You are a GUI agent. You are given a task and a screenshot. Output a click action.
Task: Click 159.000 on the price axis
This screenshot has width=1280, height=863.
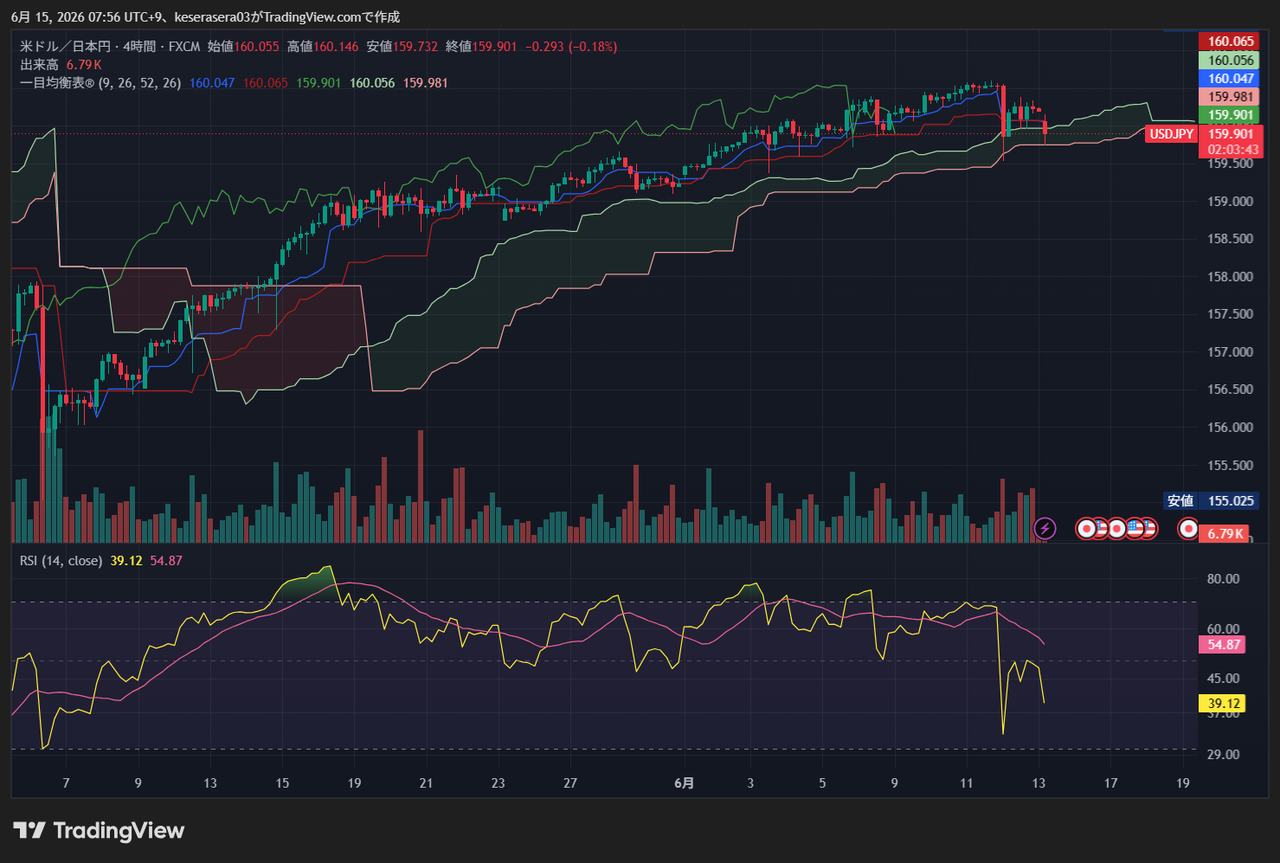[x=1228, y=201]
